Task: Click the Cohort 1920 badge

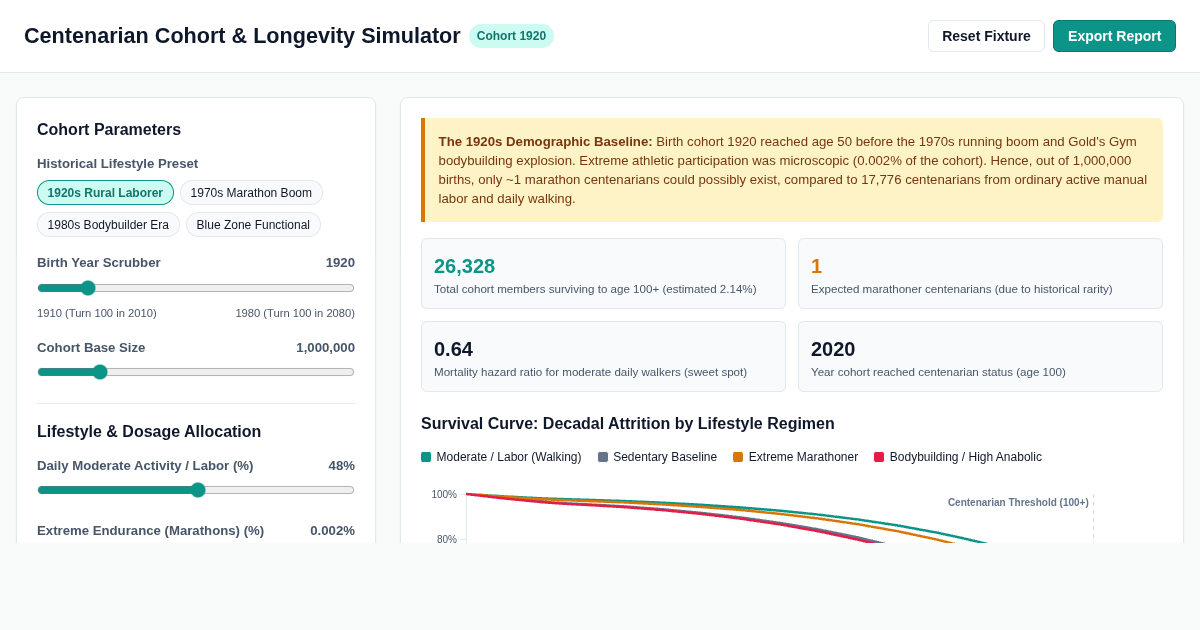Action: 511,36
